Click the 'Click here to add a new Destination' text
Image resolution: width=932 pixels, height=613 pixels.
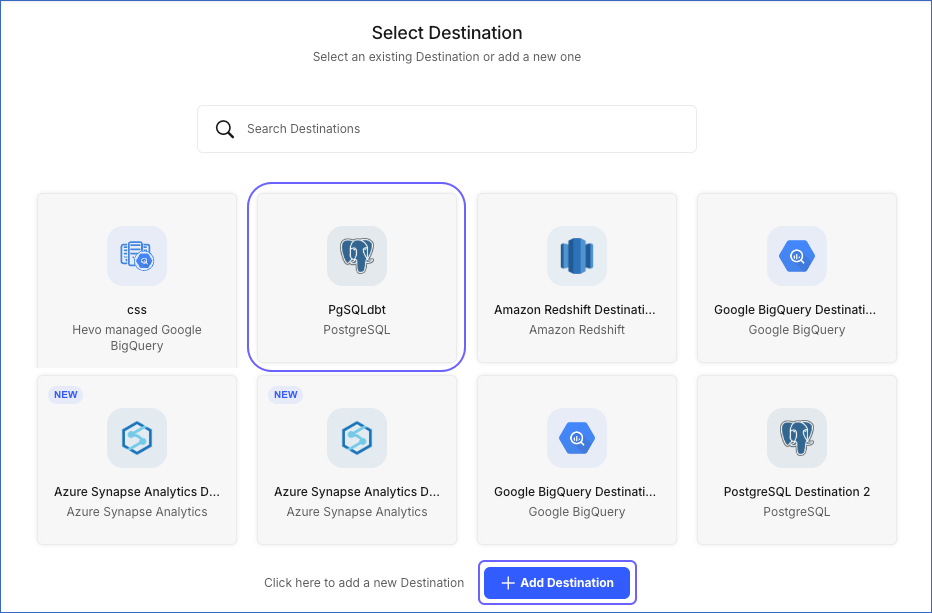coord(363,582)
